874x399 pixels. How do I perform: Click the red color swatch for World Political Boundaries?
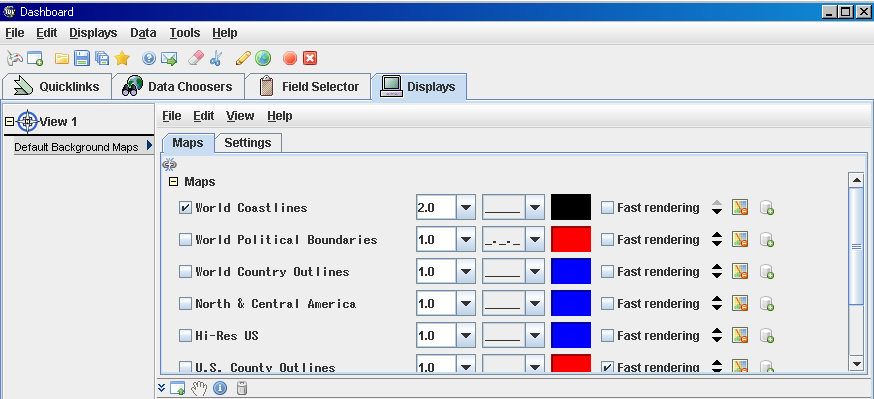point(571,240)
